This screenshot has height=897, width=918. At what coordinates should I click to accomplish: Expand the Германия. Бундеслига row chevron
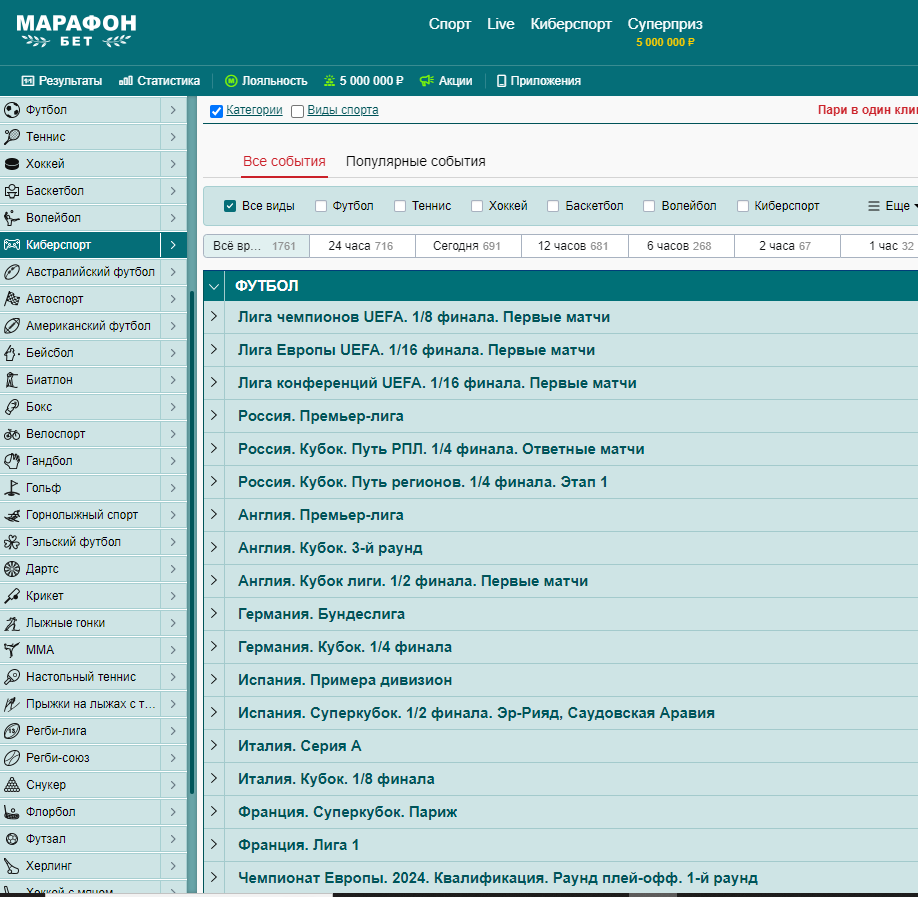(x=214, y=613)
